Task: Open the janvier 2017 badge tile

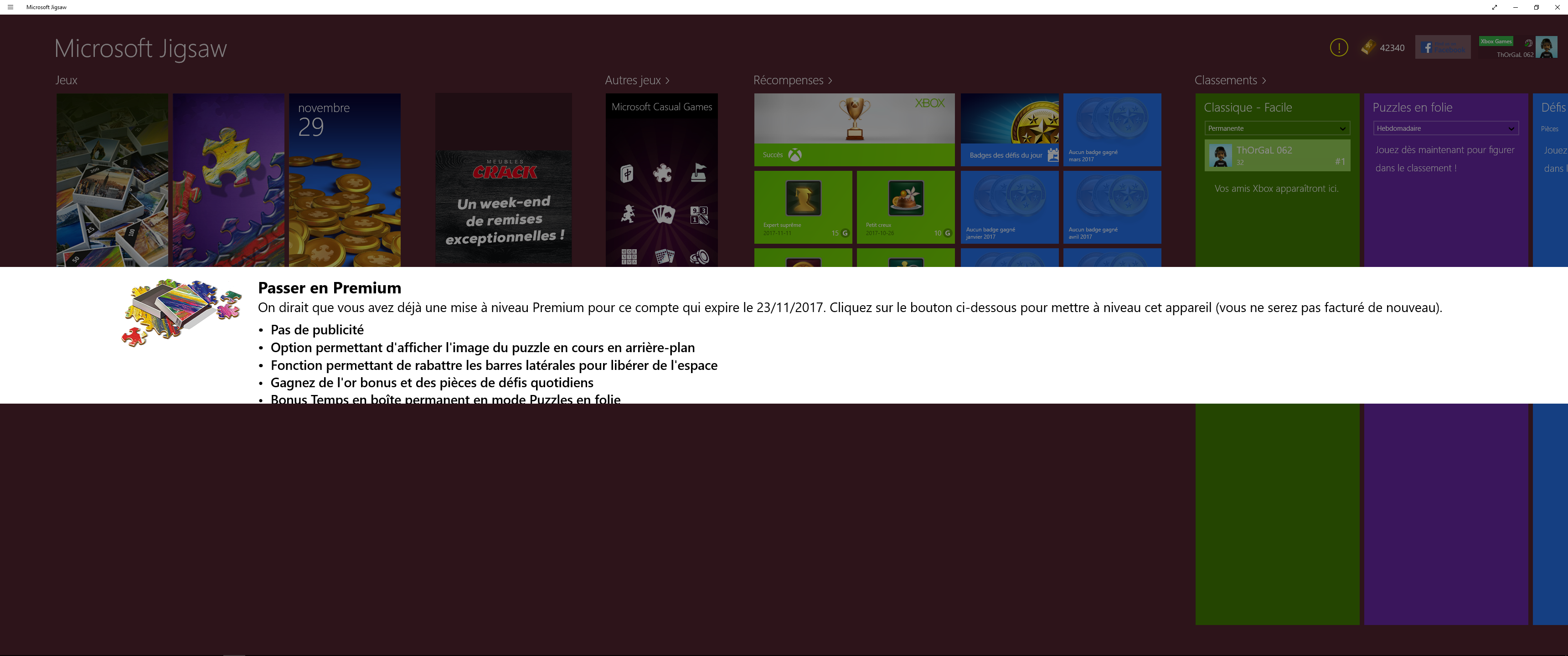Action: 1009,208
